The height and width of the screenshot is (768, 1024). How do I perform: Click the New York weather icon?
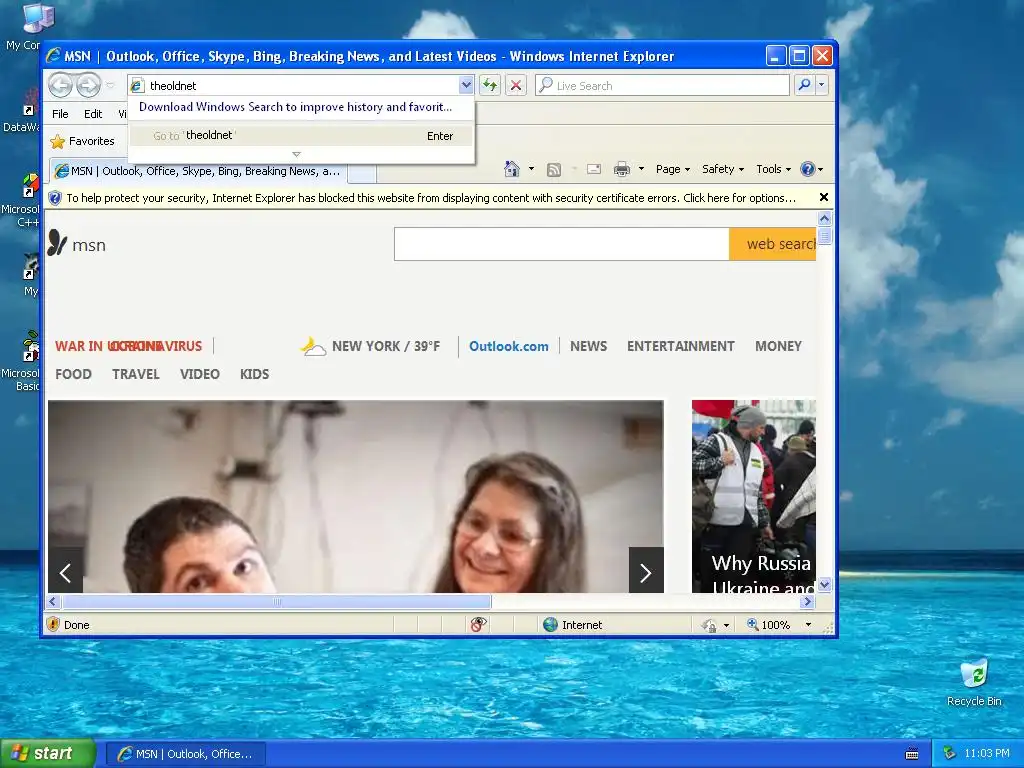(313, 346)
